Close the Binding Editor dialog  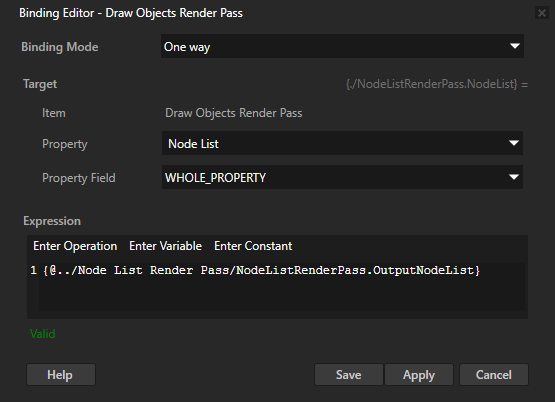[542, 13]
